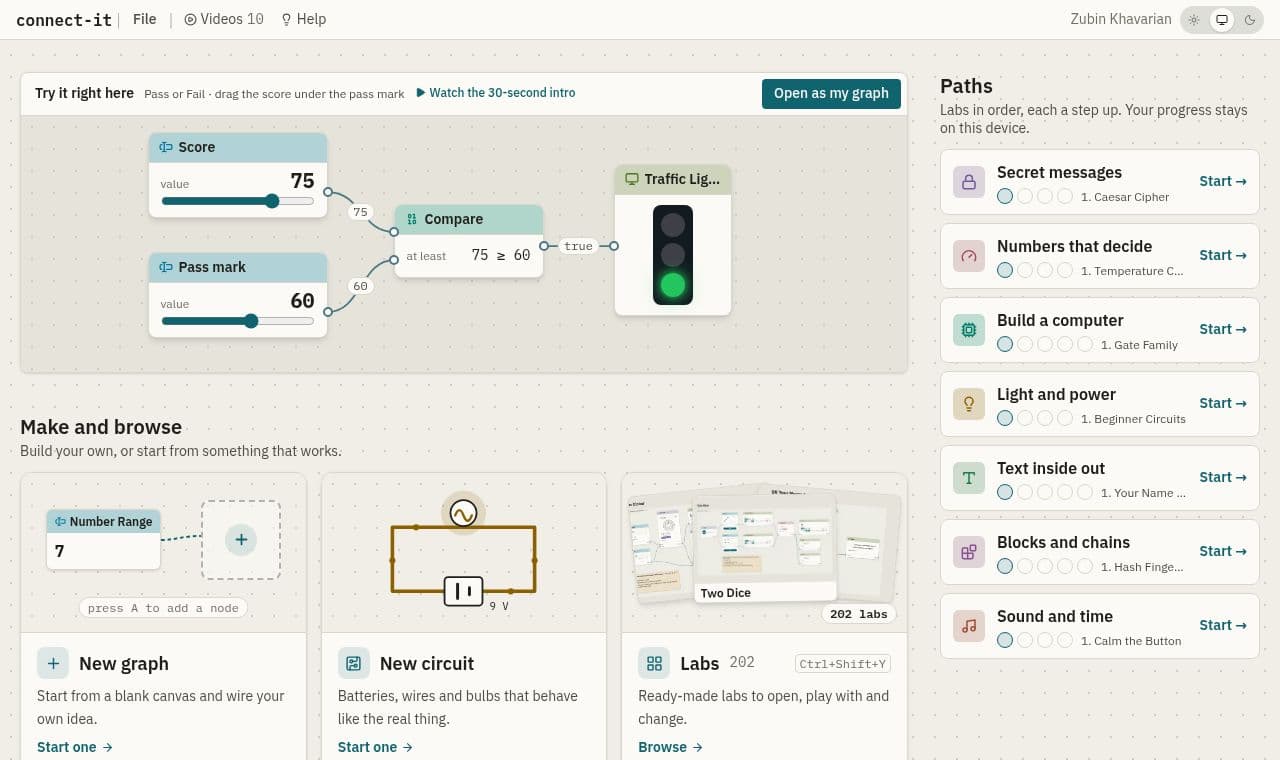Start the Secret messages path
Screen dimensions: 1280x760
click(x=1223, y=181)
